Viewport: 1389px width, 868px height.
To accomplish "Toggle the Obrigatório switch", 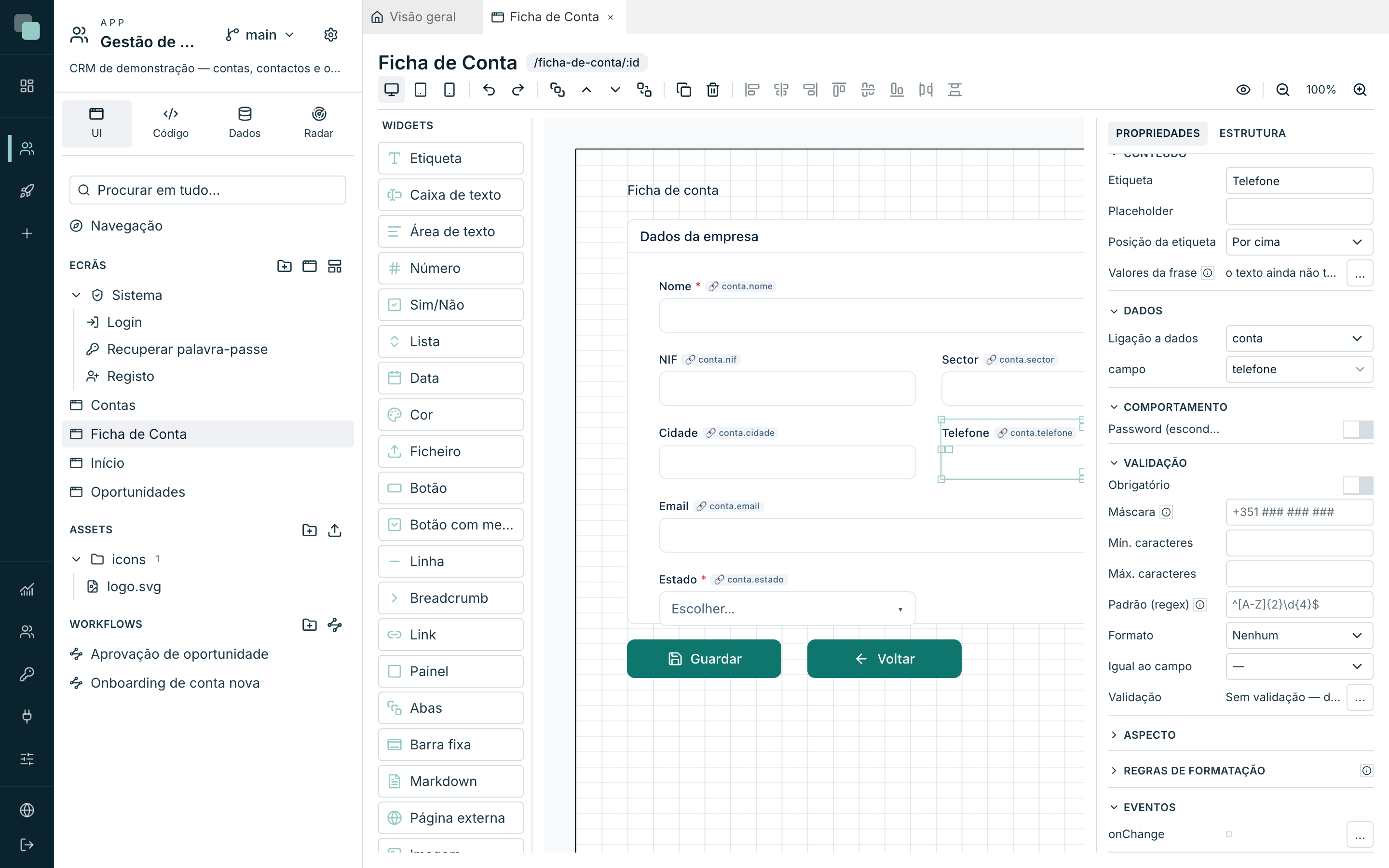I will tap(1358, 485).
